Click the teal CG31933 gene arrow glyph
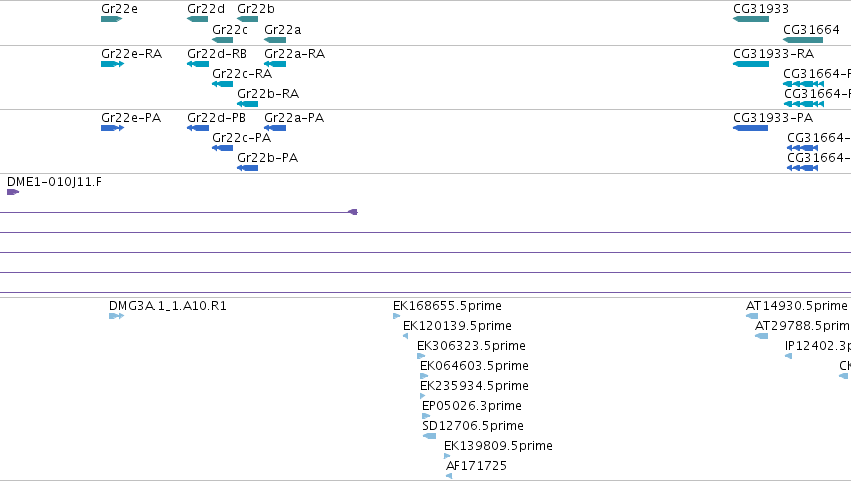Screen dimensions: 851x481 coord(751,19)
